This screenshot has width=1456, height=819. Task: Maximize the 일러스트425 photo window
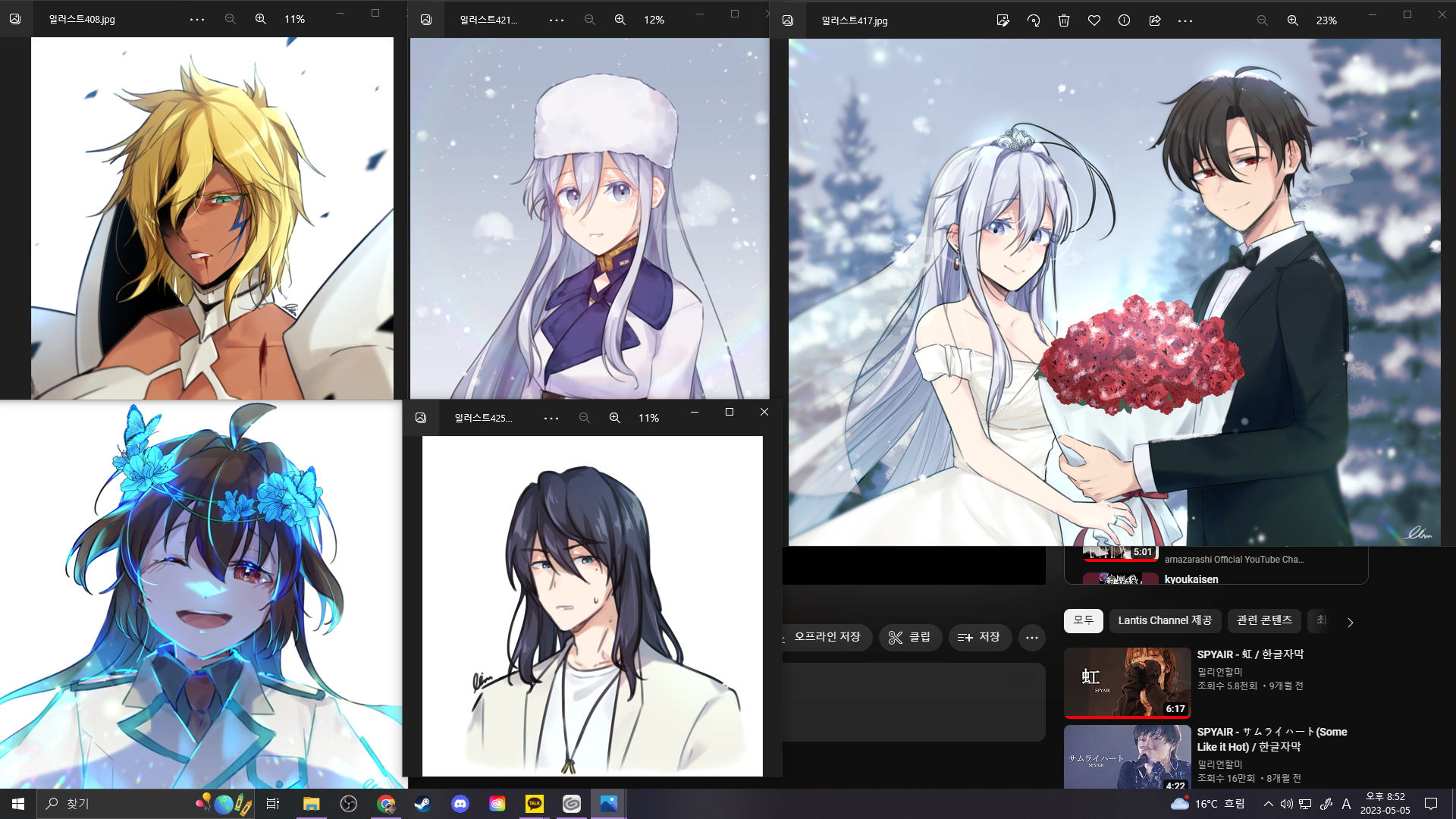click(730, 412)
